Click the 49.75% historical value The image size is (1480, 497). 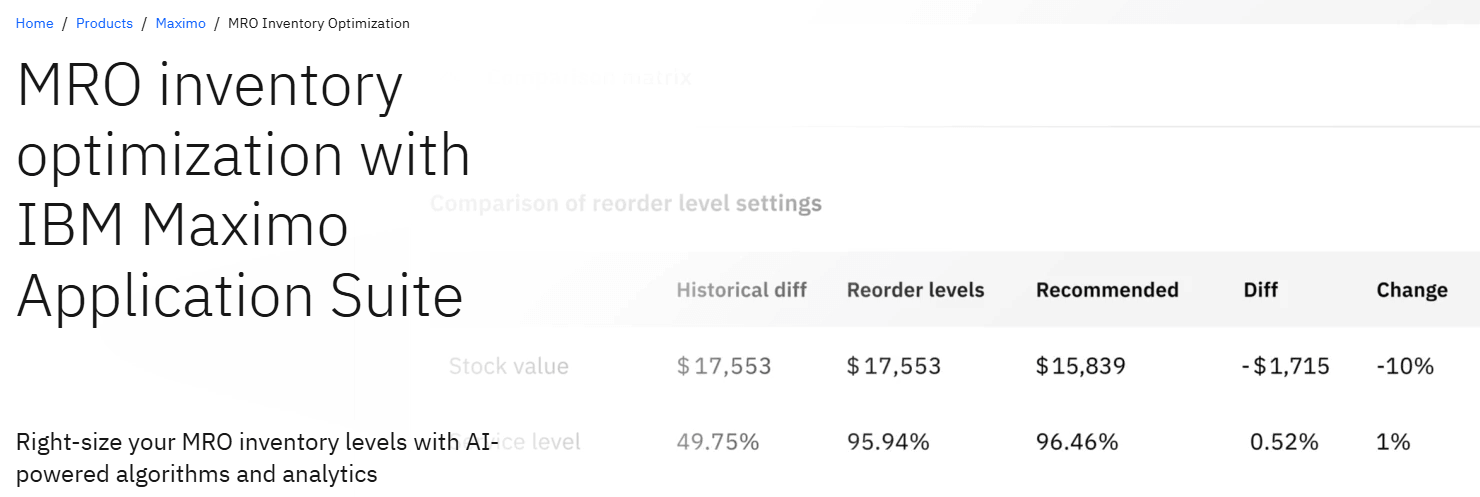pos(717,441)
